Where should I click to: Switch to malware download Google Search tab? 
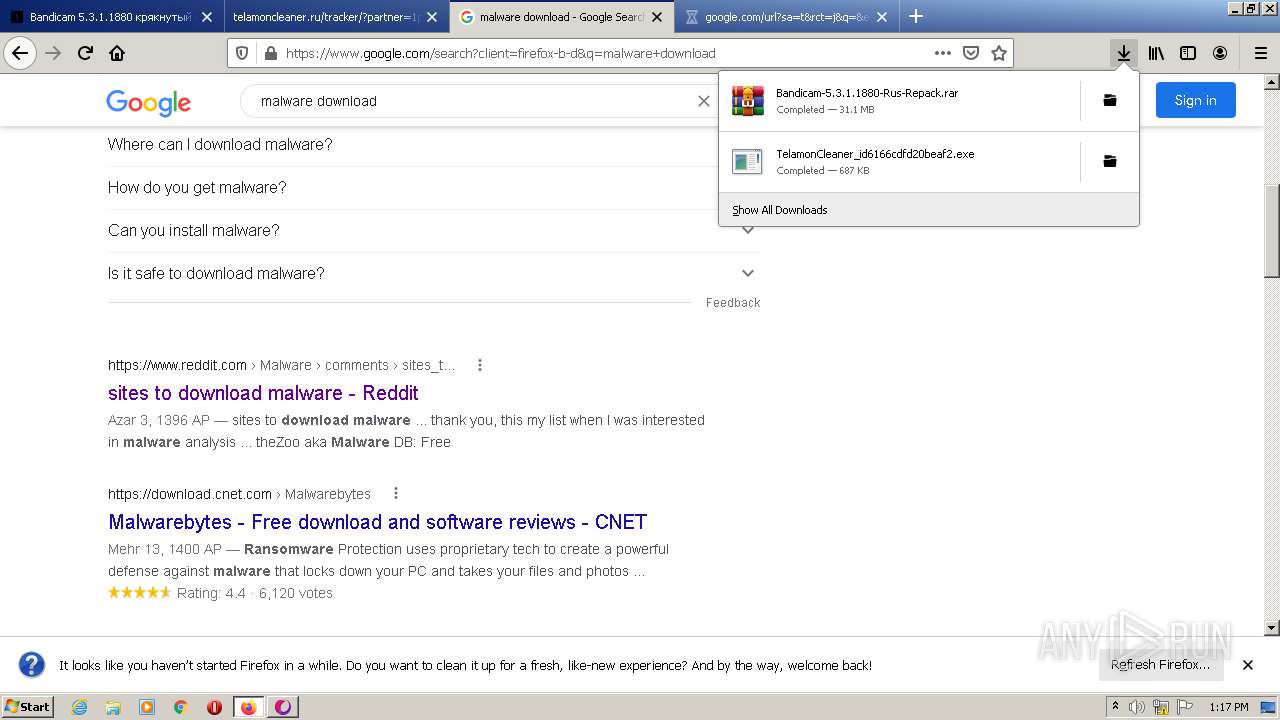point(561,17)
